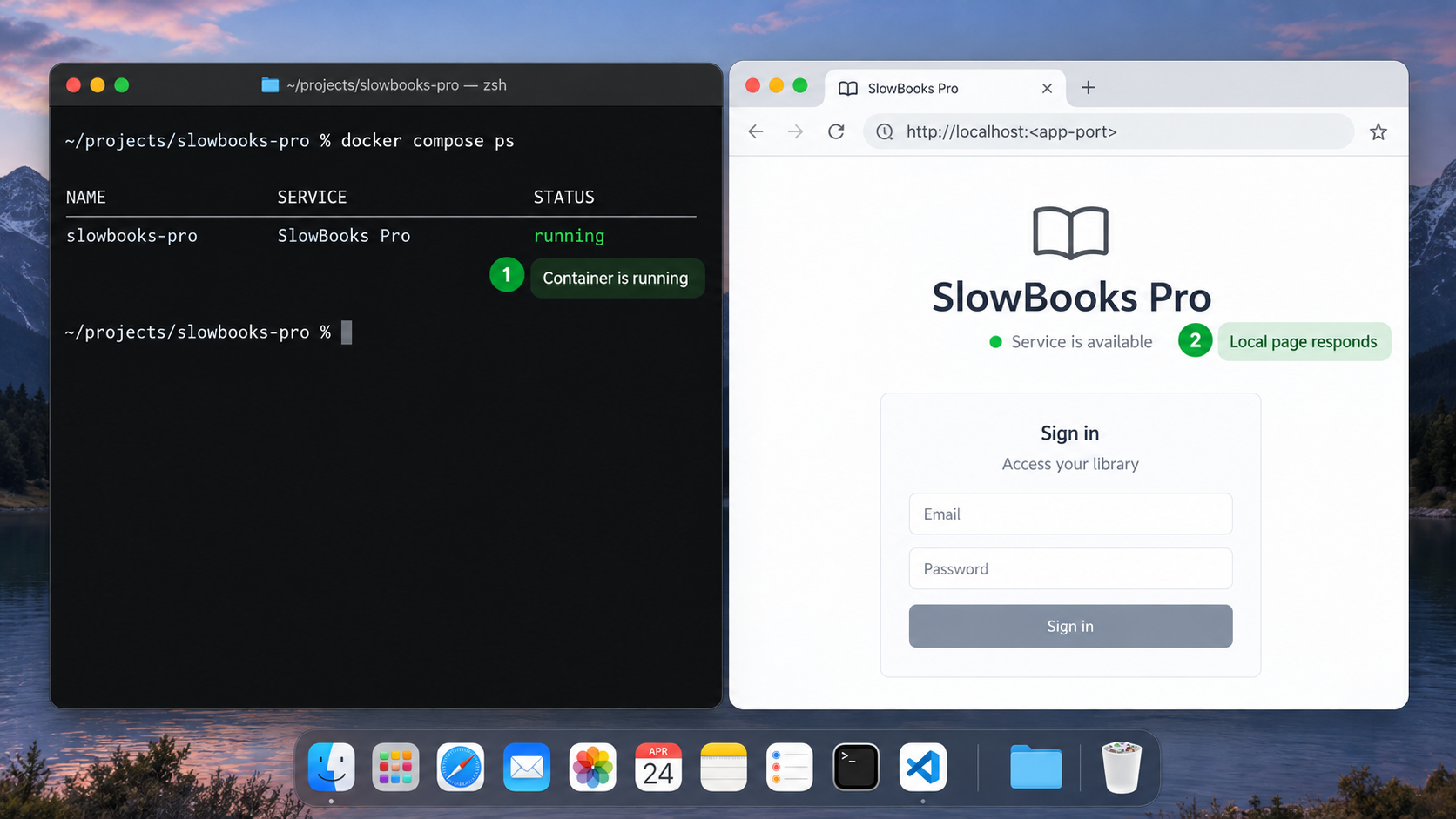Screen dimensions: 1456x819
Task: Click the NAME column header in terminal
Action: 86,198
